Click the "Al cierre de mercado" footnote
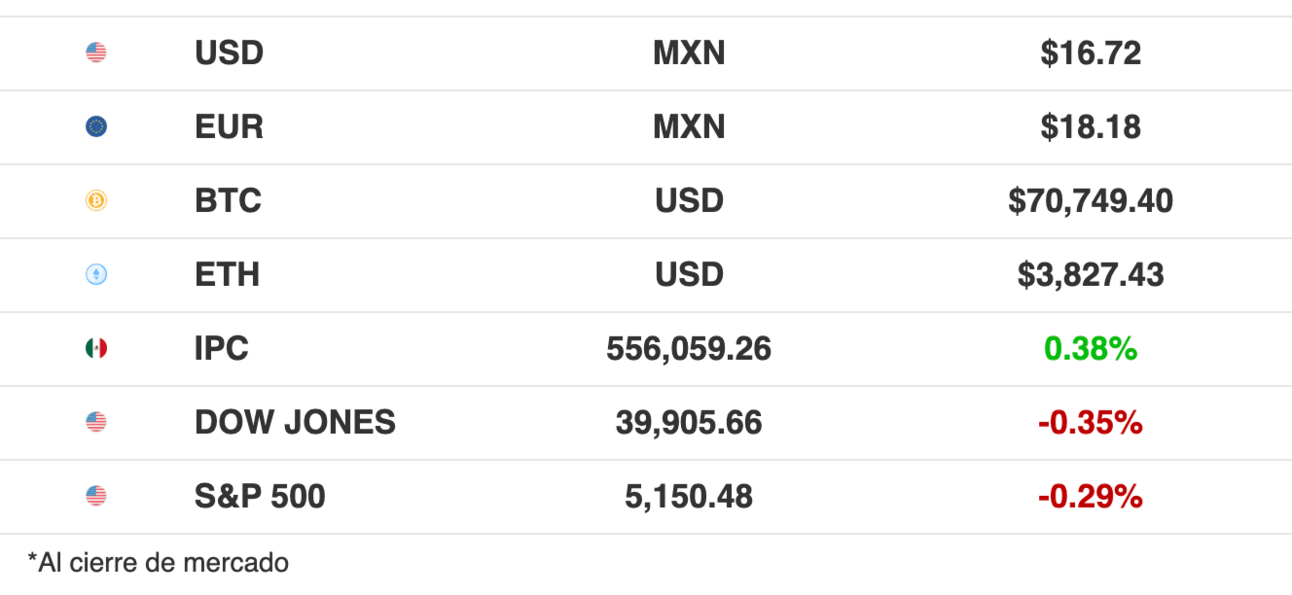Screen dimensions: 1292x595 click(x=158, y=563)
